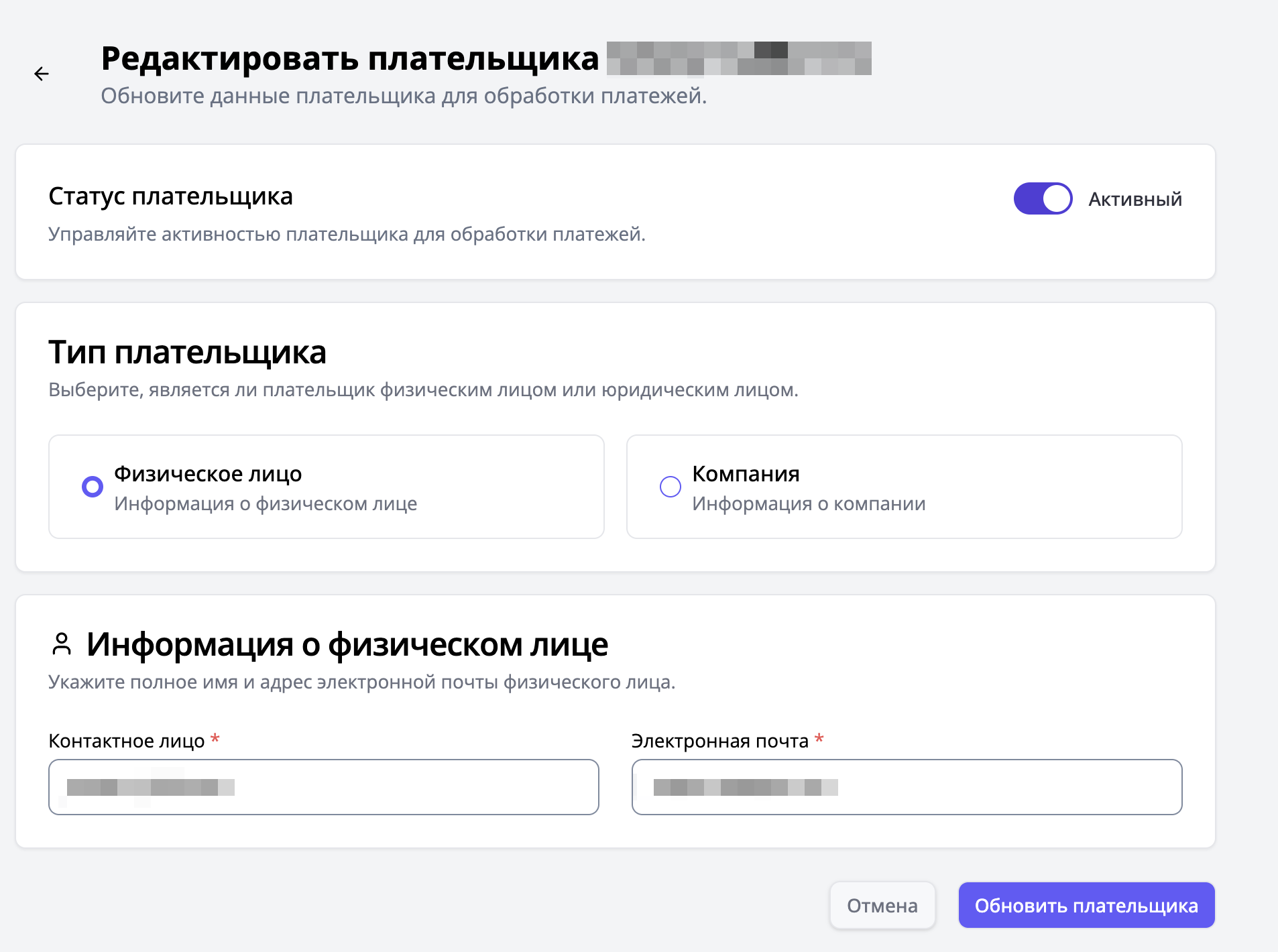The image size is (1278, 952).
Task: Click the "Тип плательщика" heading
Action: pos(187,352)
